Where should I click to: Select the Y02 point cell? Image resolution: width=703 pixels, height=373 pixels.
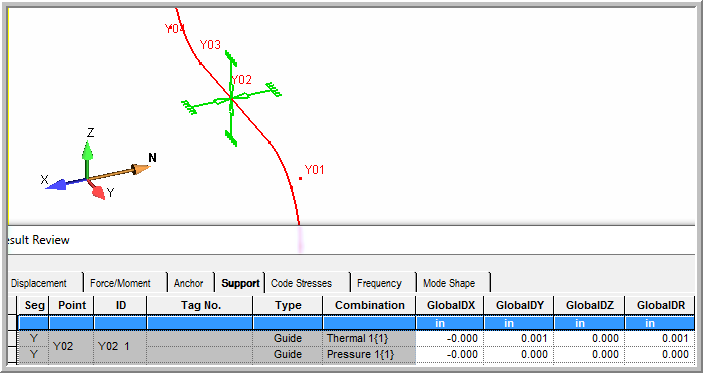72,346
